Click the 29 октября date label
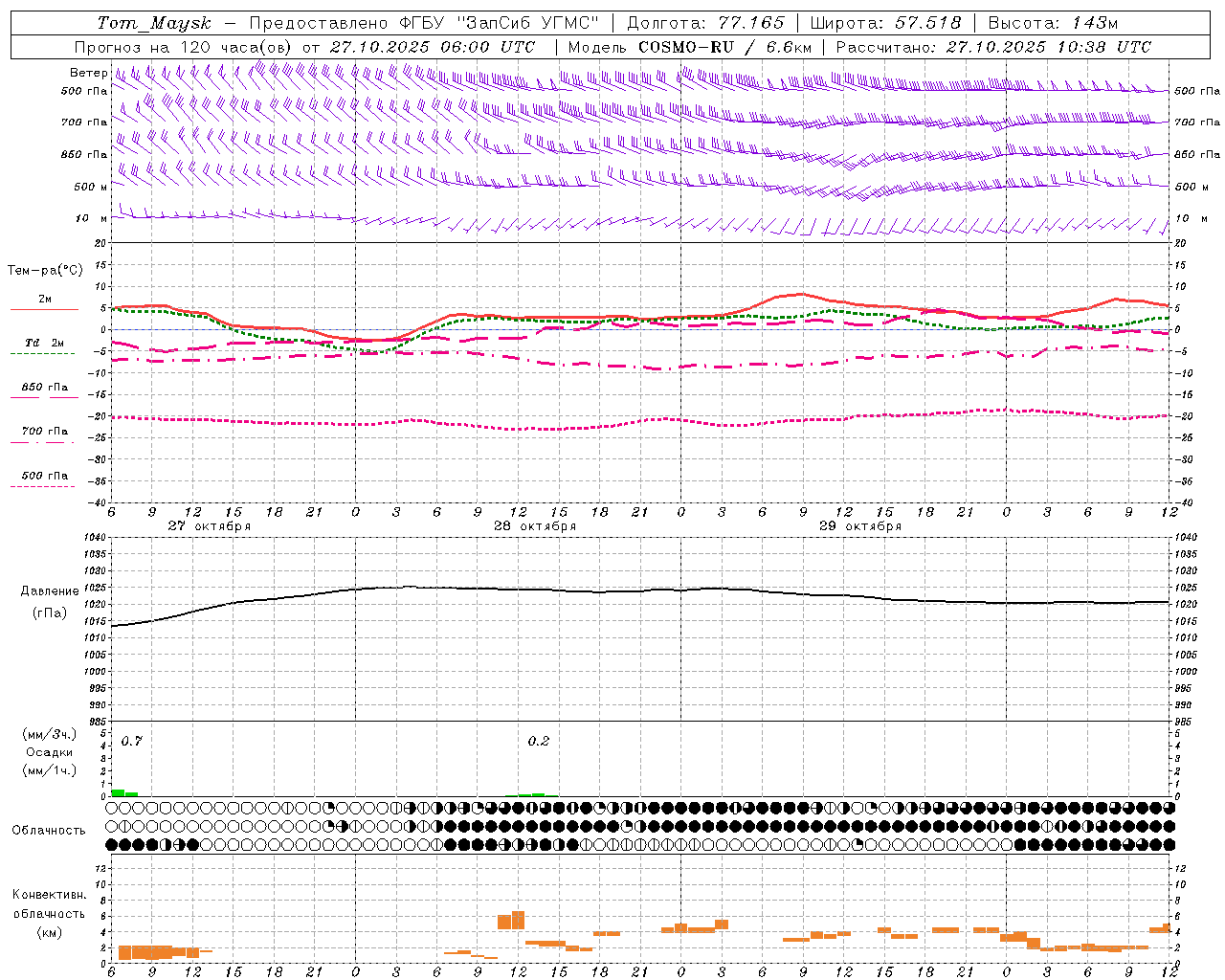Screen dimensions: 1225x980 click(860, 526)
